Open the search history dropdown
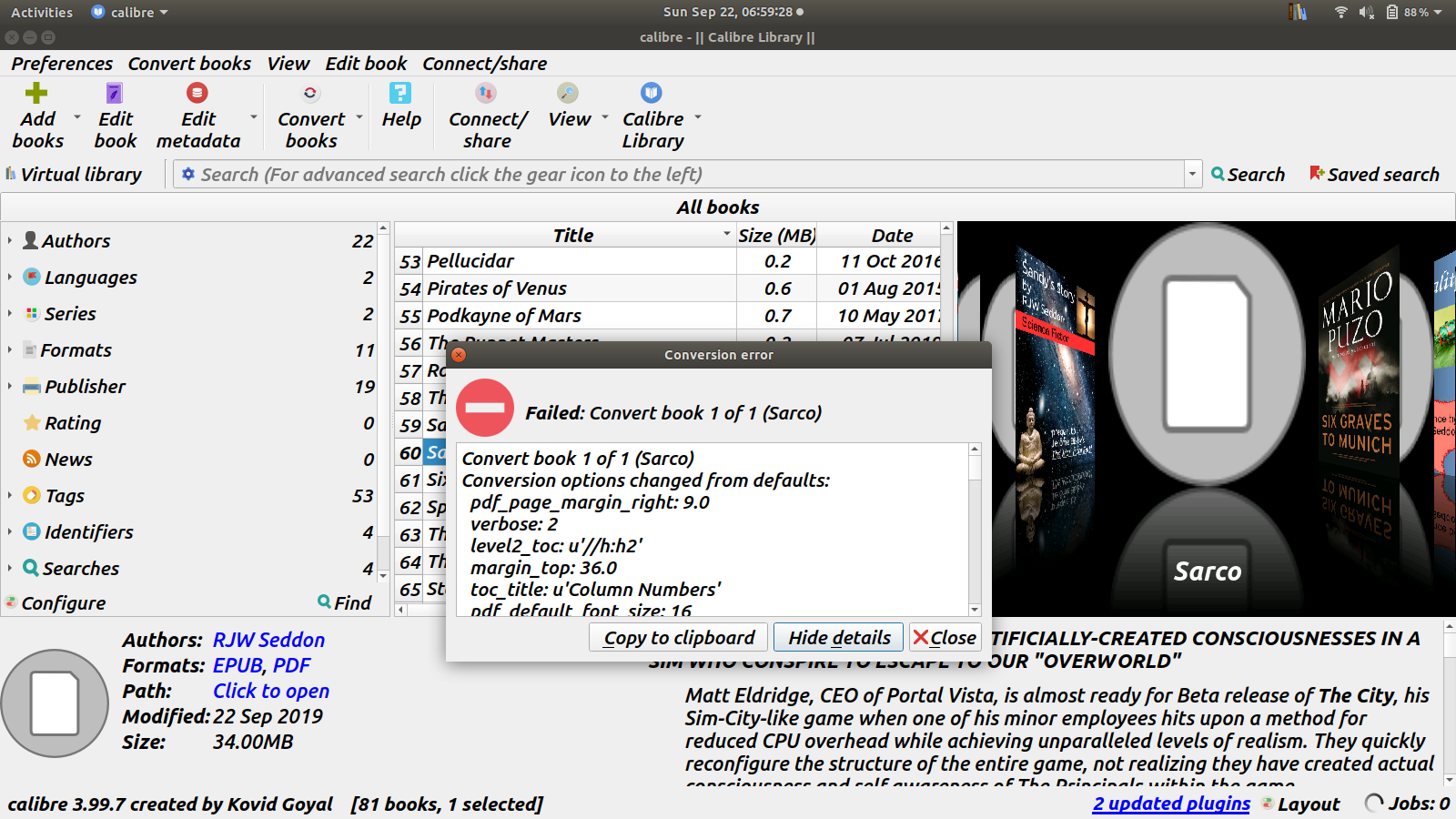The width and height of the screenshot is (1456, 819). point(1192,174)
